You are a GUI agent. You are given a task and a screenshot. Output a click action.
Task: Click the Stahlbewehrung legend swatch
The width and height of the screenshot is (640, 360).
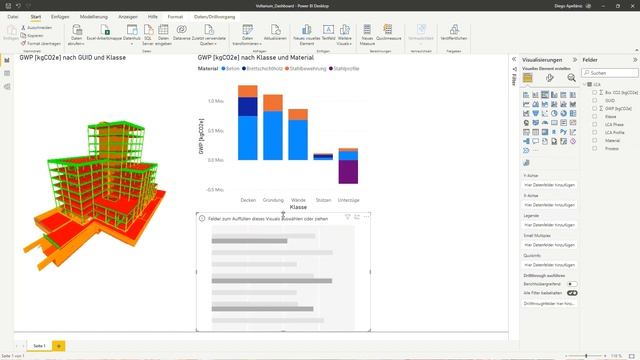(x=287, y=69)
